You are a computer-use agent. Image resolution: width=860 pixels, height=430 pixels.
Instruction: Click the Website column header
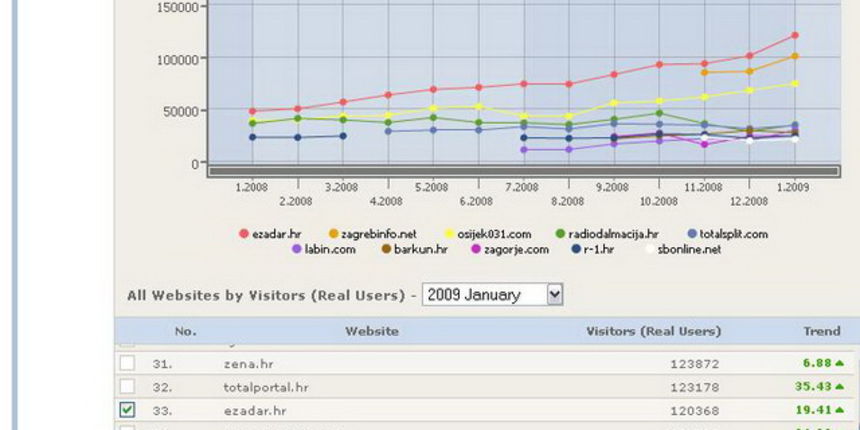(x=371, y=331)
